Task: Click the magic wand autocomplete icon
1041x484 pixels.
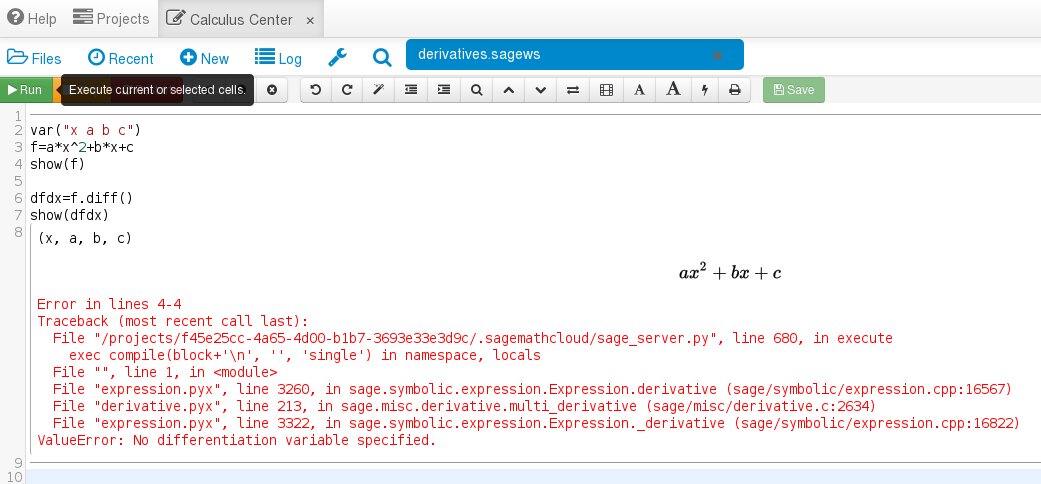Action: click(378, 90)
